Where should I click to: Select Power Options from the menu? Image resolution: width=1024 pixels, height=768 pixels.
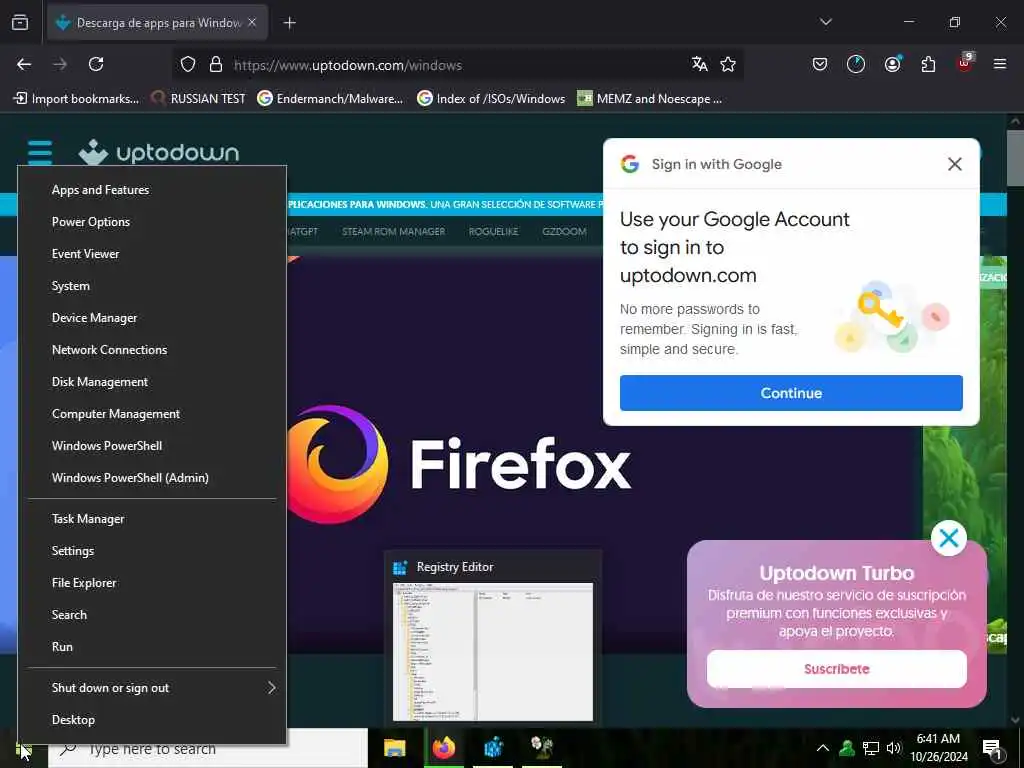pos(152,222)
